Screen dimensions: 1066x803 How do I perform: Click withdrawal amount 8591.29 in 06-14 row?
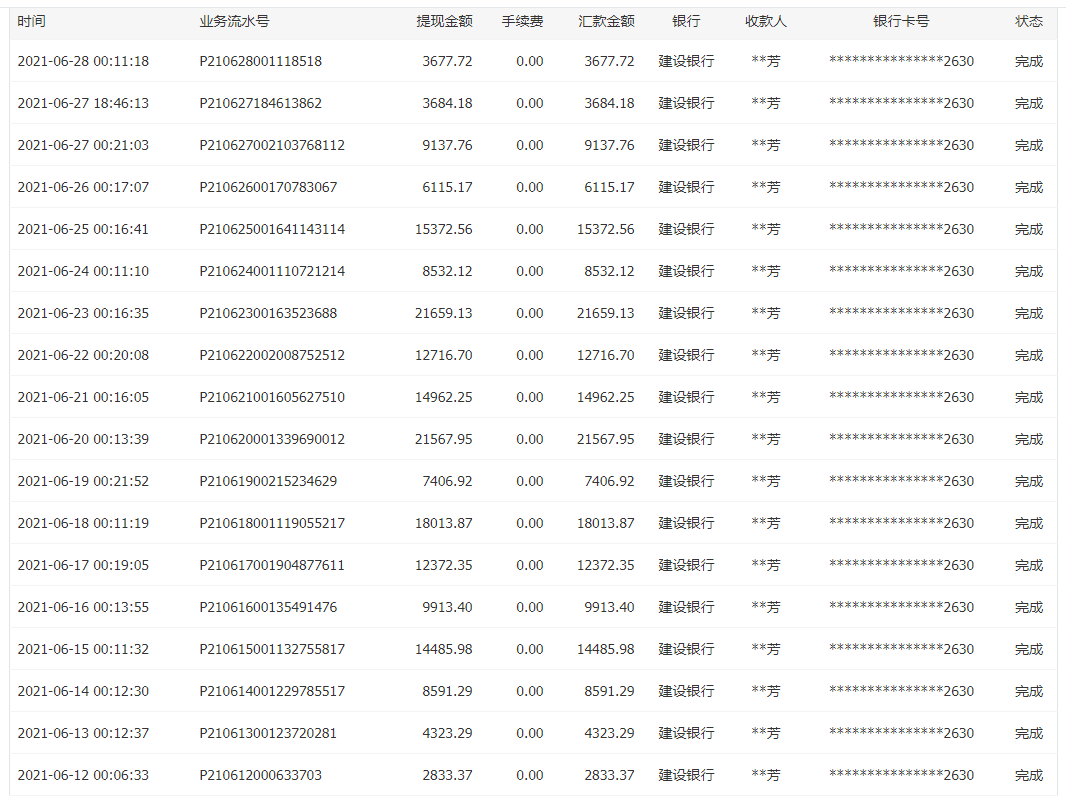[447, 691]
